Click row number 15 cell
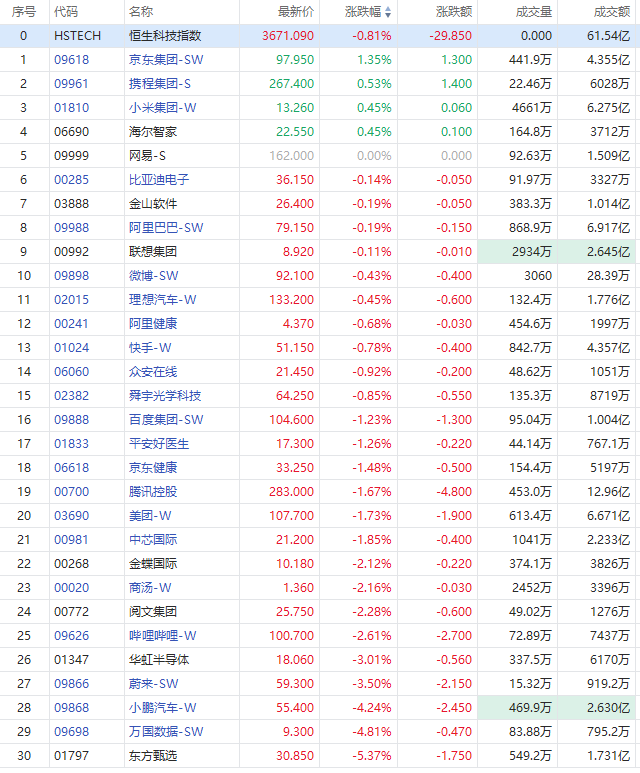This screenshot has height=773, width=640. (24, 396)
